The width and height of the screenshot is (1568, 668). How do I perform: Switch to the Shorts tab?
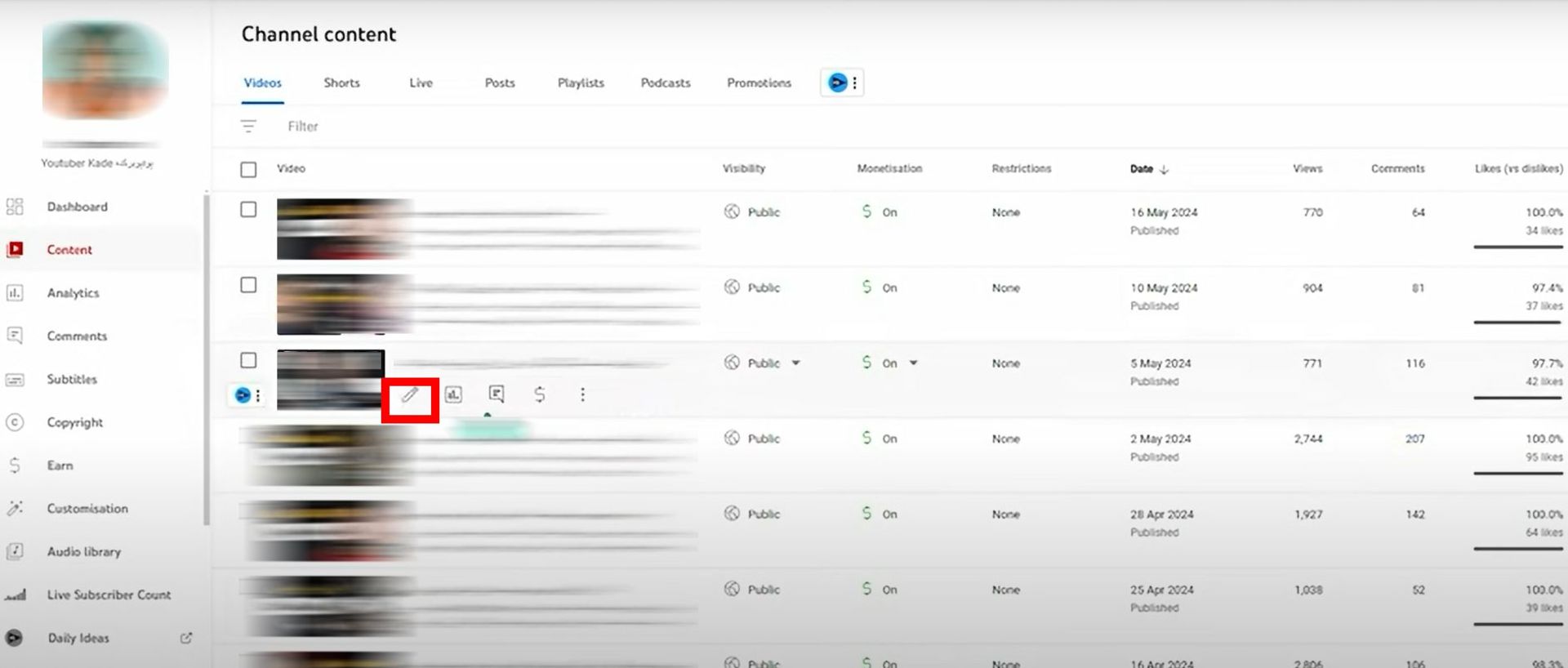coord(341,83)
